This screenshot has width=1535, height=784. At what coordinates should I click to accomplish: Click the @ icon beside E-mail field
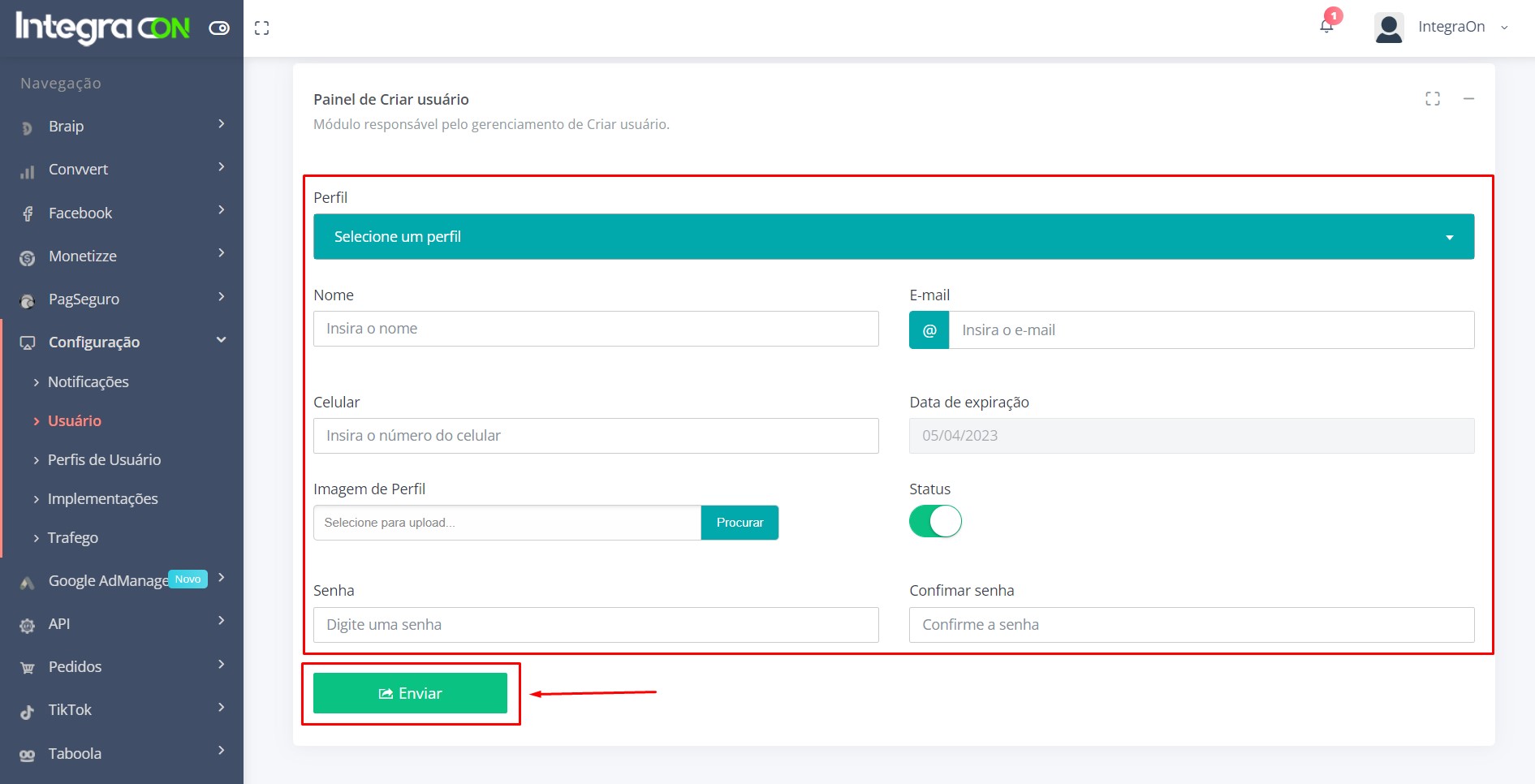tap(929, 330)
